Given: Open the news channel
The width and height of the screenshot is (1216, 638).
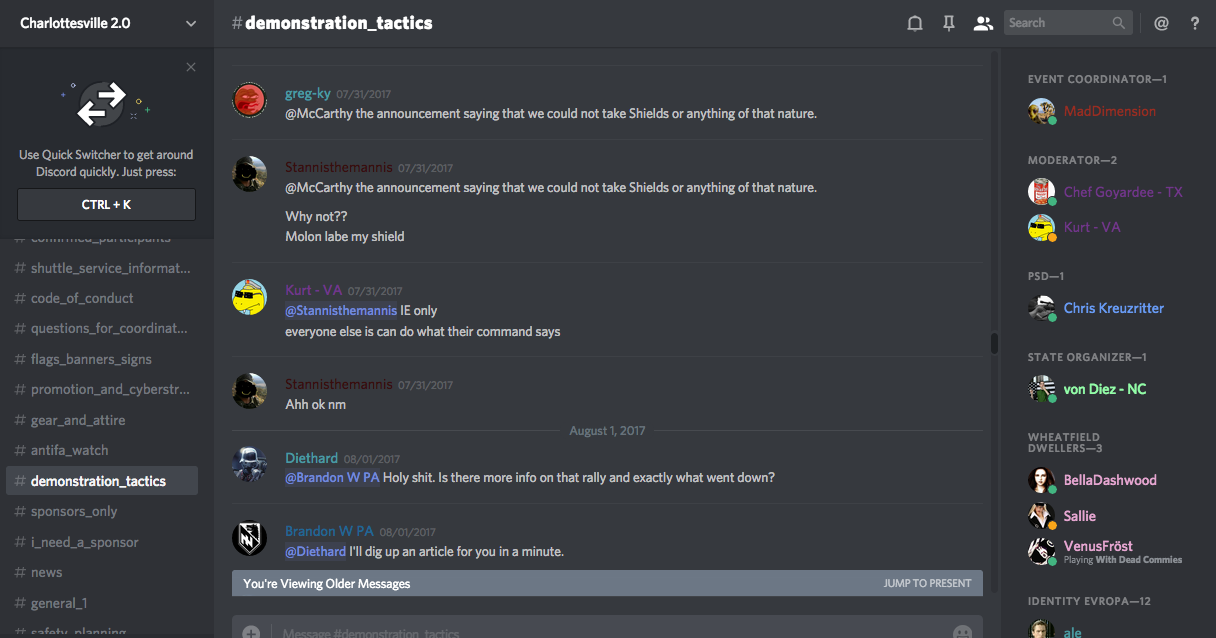Looking at the screenshot, I should [46, 572].
